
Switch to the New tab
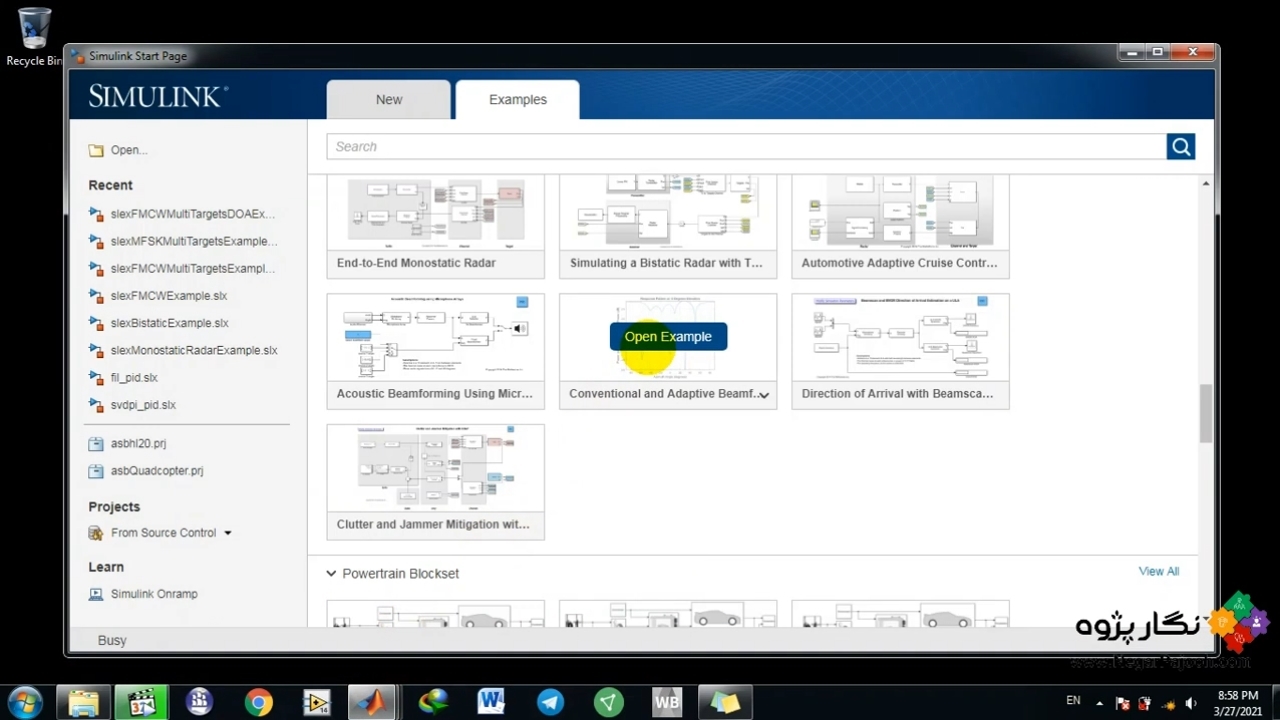[x=388, y=100]
